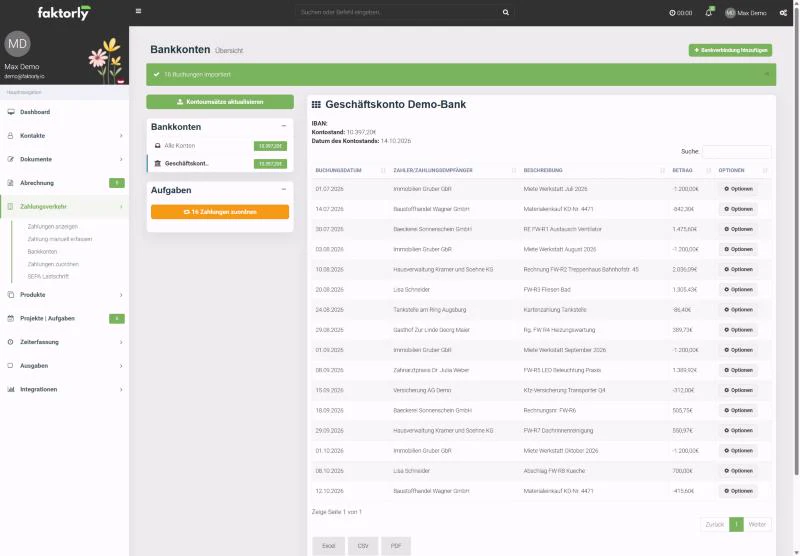Screen dimensions: 800x556
Task: Collapse the Aufgaben panel
Action: click(284, 189)
